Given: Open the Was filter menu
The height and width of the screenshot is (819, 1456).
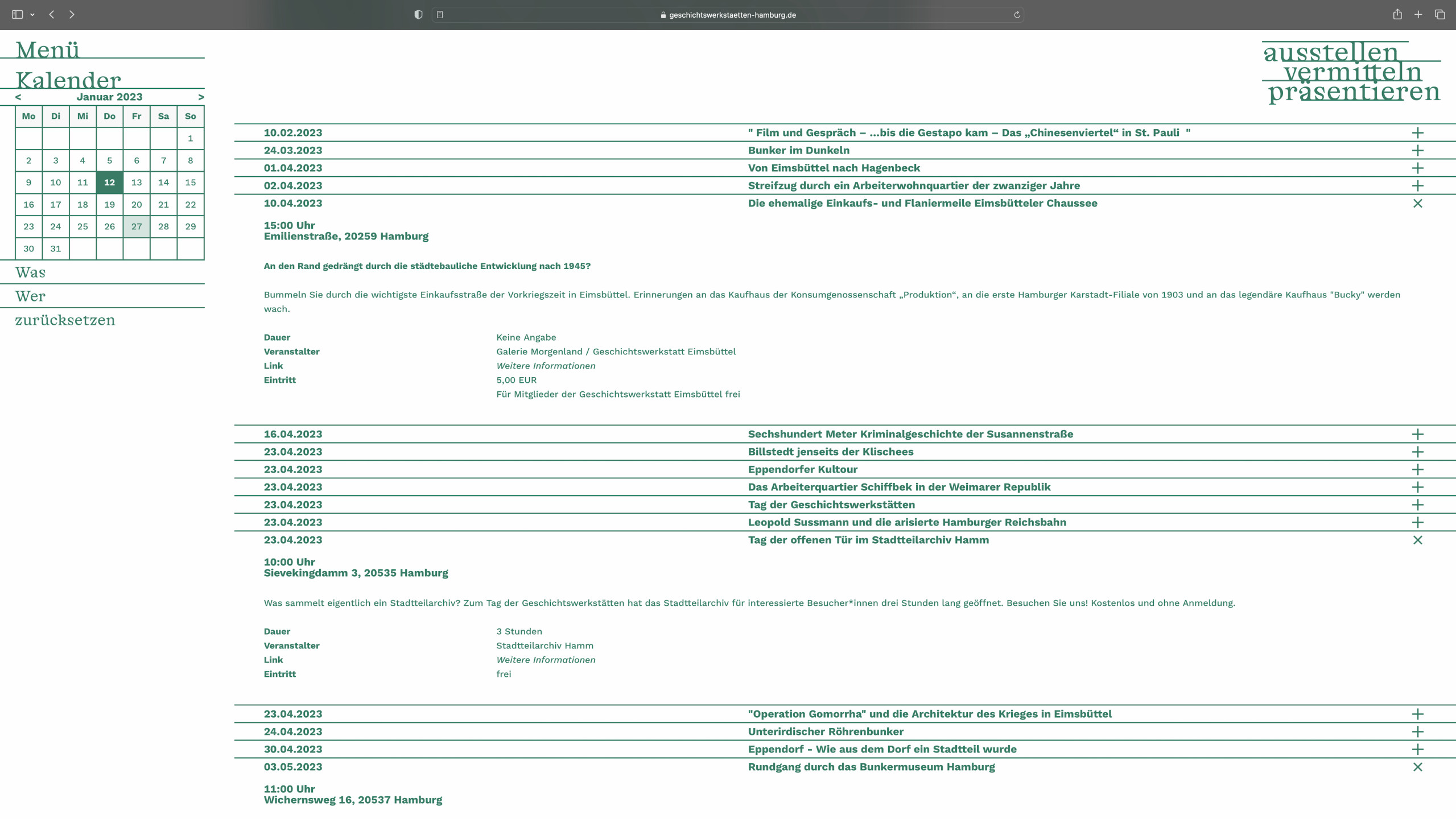Looking at the screenshot, I should coord(30,272).
